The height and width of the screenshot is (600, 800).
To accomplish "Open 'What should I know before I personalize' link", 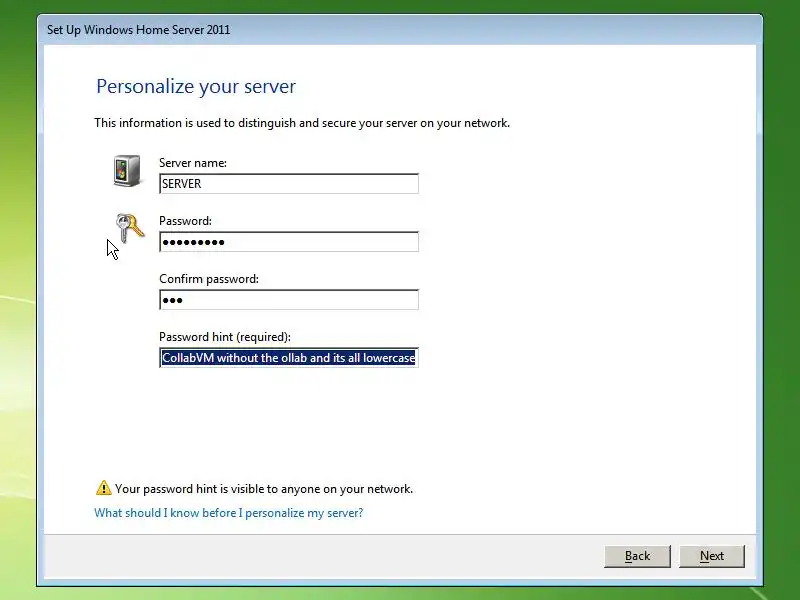I will 229,513.
